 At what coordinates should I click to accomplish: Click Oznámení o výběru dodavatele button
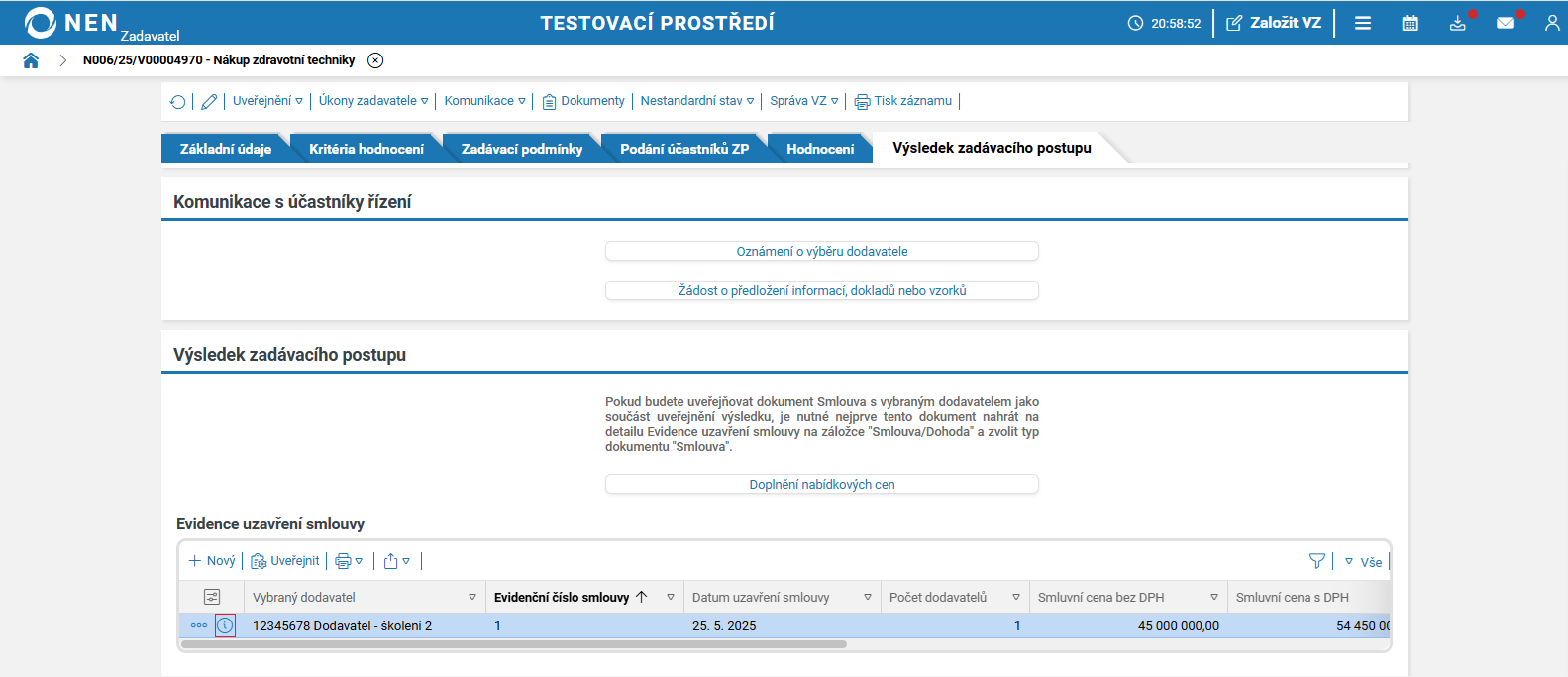pyautogui.click(x=822, y=251)
